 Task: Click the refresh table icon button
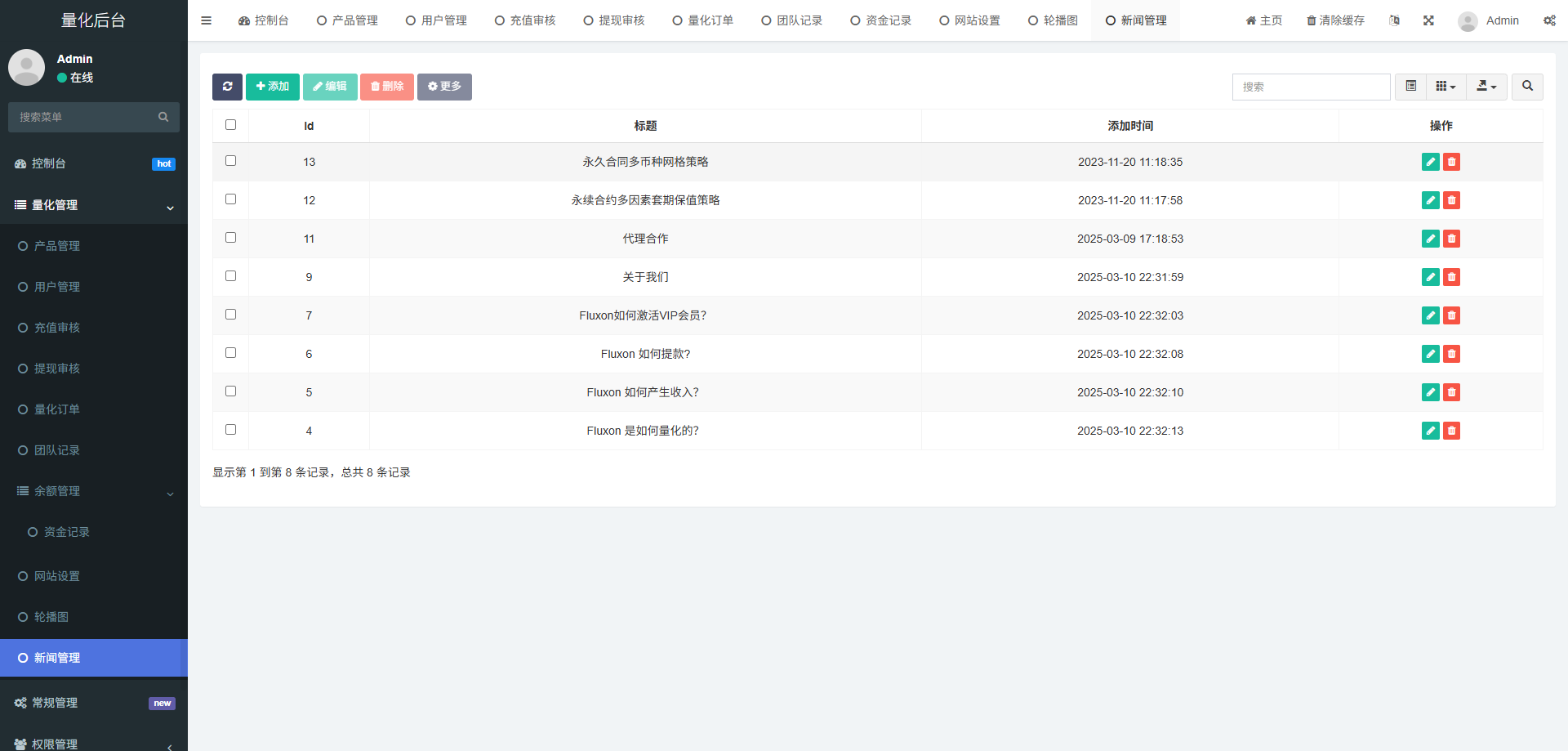(227, 87)
